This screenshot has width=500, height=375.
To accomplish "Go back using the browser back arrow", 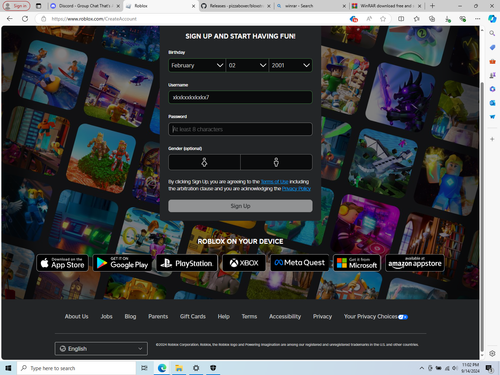I will (x=10, y=19).
